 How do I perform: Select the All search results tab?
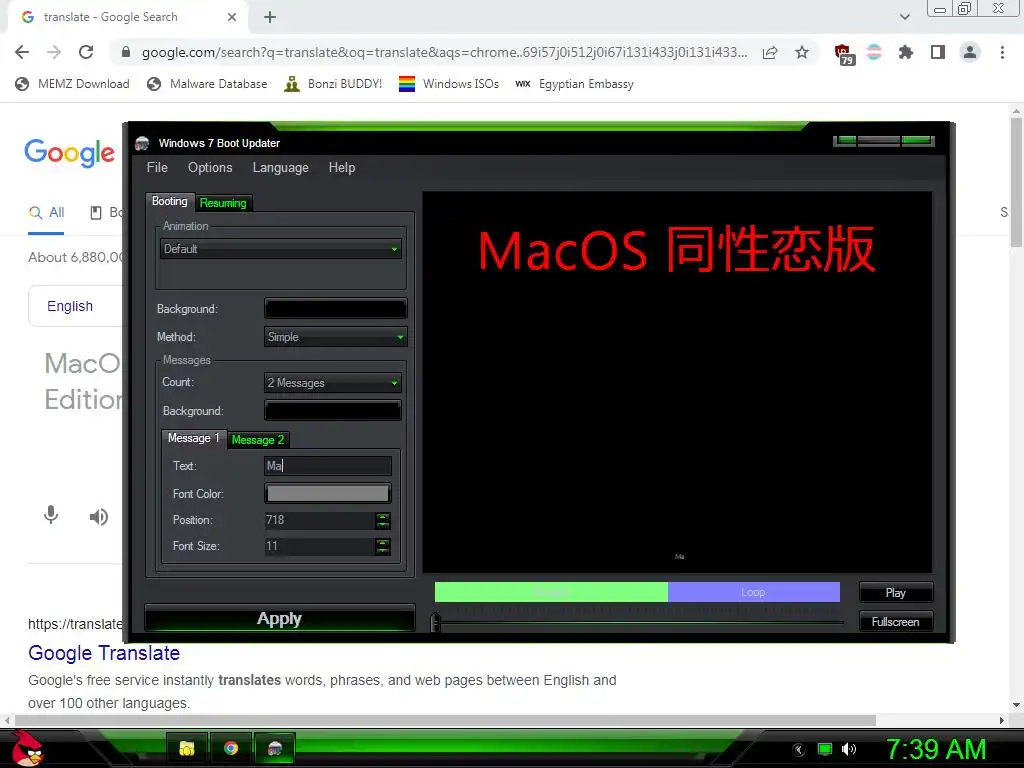(x=46, y=213)
